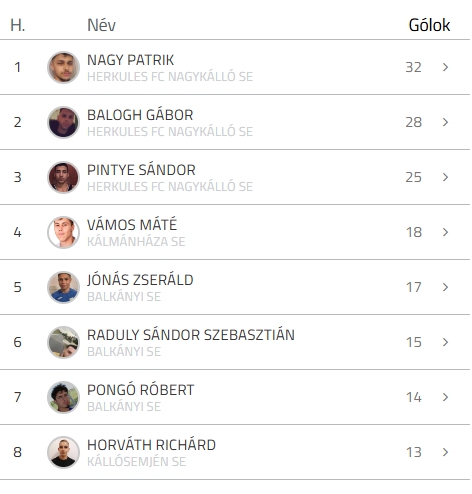The height and width of the screenshot is (494, 472).
Task: Click the Név column header
Action: point(101,25)
